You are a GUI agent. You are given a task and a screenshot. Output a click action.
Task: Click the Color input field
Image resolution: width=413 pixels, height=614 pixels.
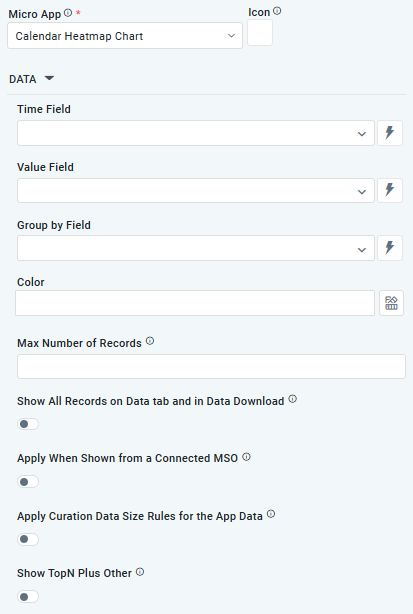tap(195, 303)
